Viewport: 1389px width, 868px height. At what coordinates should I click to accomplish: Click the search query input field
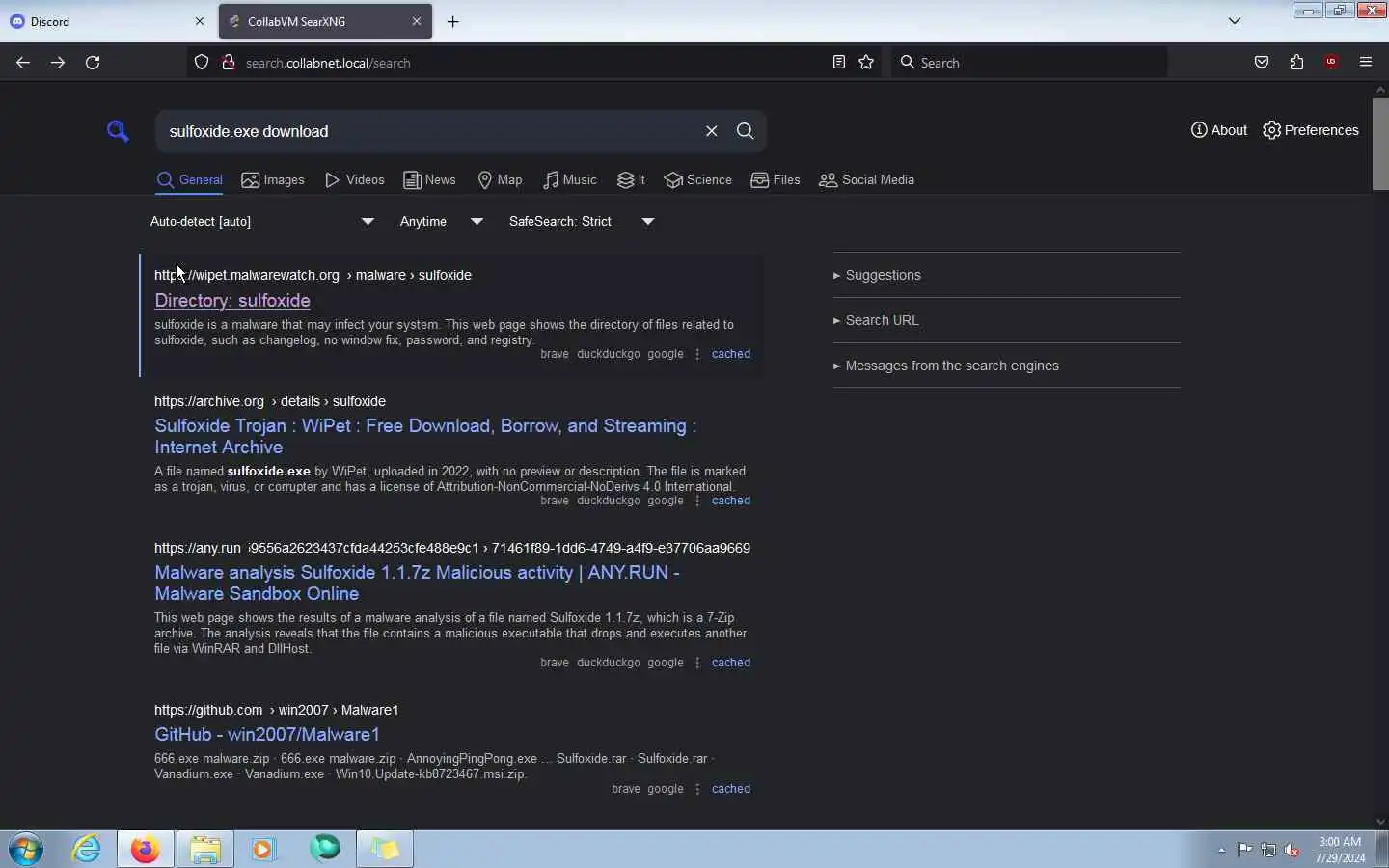point(429,131)
